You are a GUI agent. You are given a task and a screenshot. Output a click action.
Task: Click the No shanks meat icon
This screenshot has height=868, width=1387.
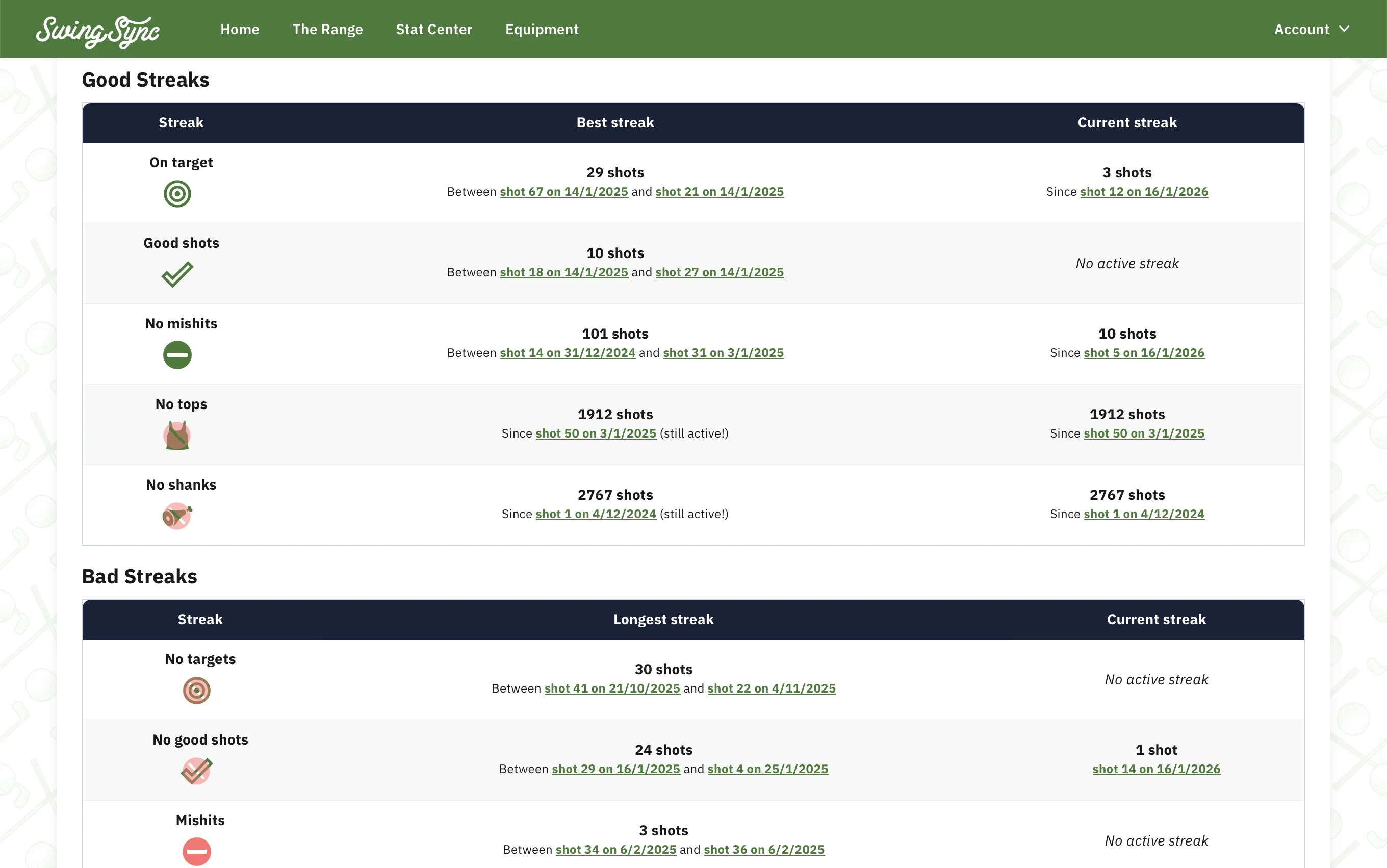click(177, 516)
